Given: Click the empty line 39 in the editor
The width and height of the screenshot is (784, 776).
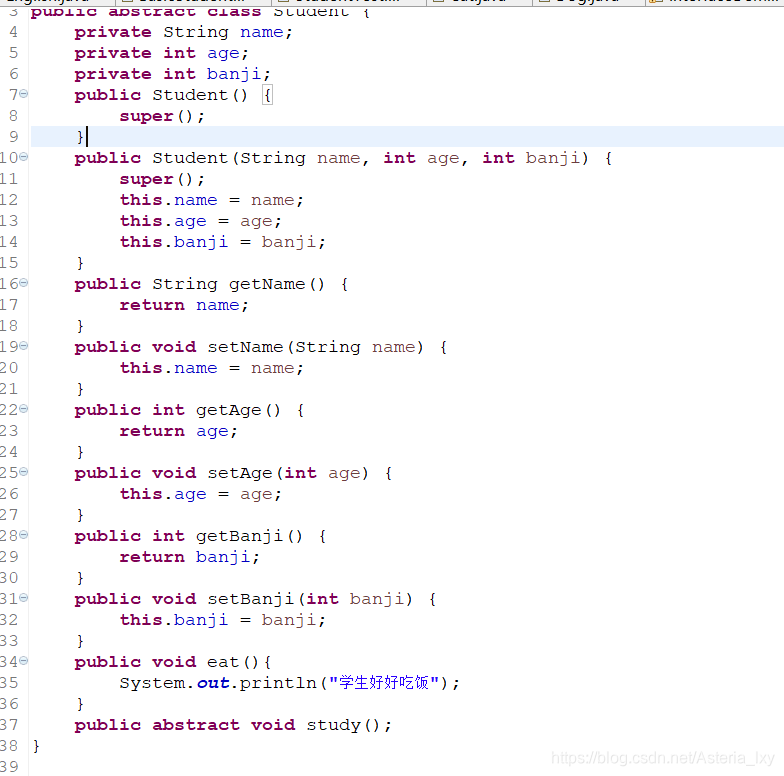Looking at the screenshot, I should pyautogui.click(x=406, y=767).
